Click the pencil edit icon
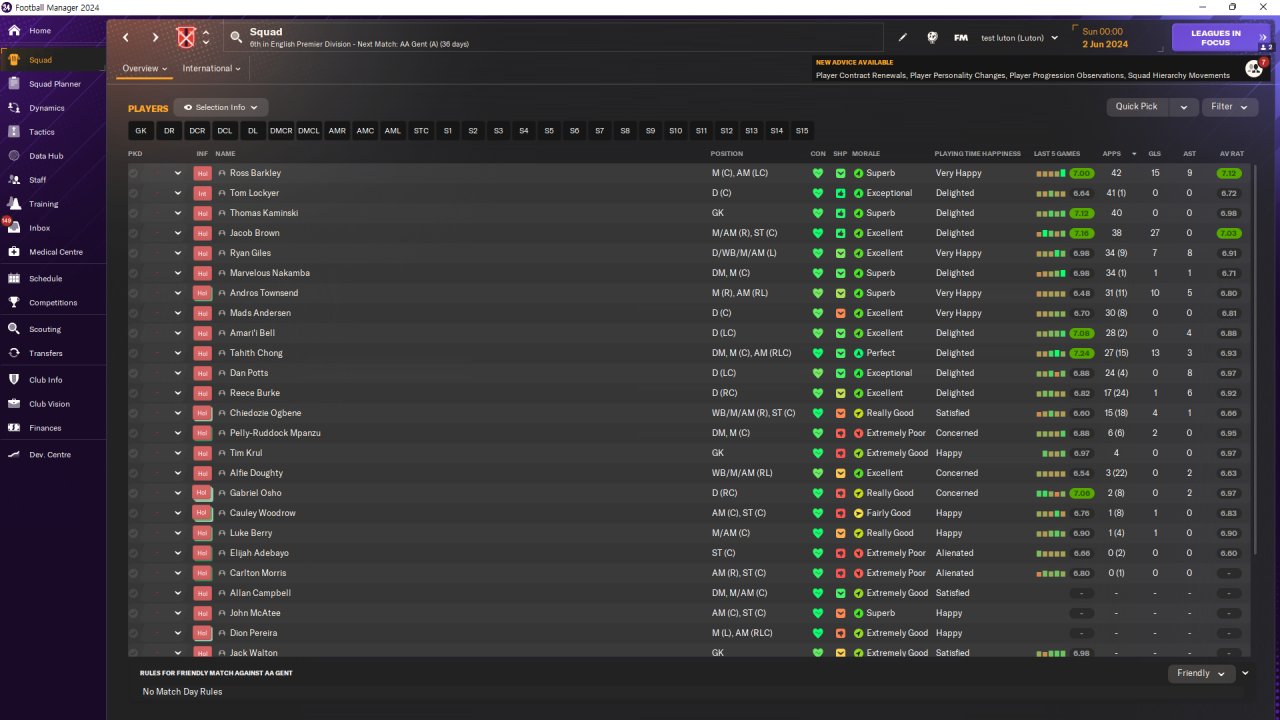This screenshot has height=720, width=1280. tap(903, 38)
